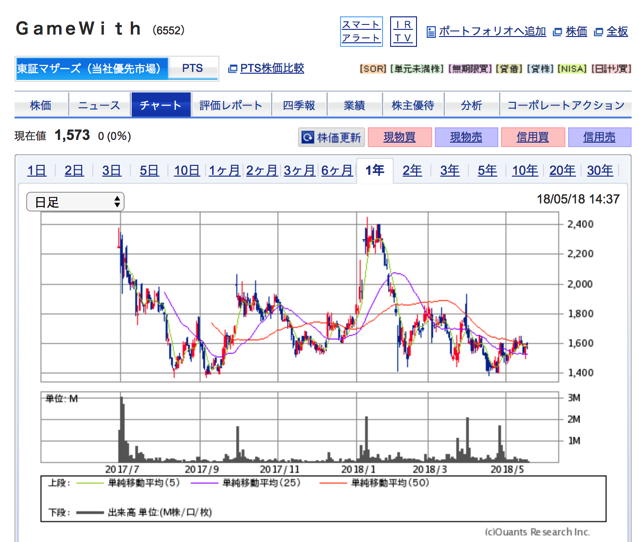The height and width of the screenshot is (542, 639).
Task: Open the 分析 tab
Action: (472, 105)
